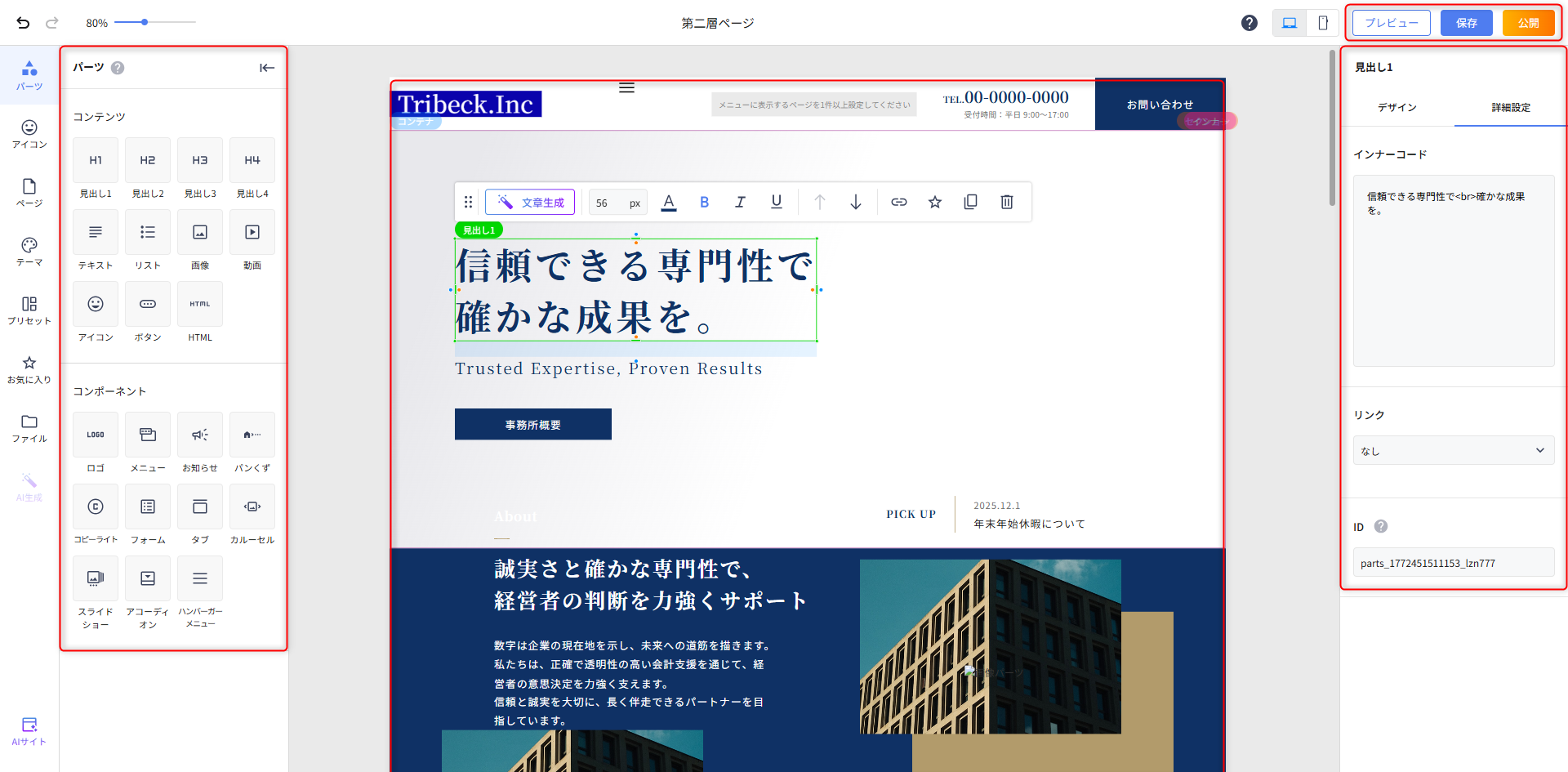Screen dimensions: 1568x772
Task: Collapse the パーツ panel
Action: tap(267, 68)
